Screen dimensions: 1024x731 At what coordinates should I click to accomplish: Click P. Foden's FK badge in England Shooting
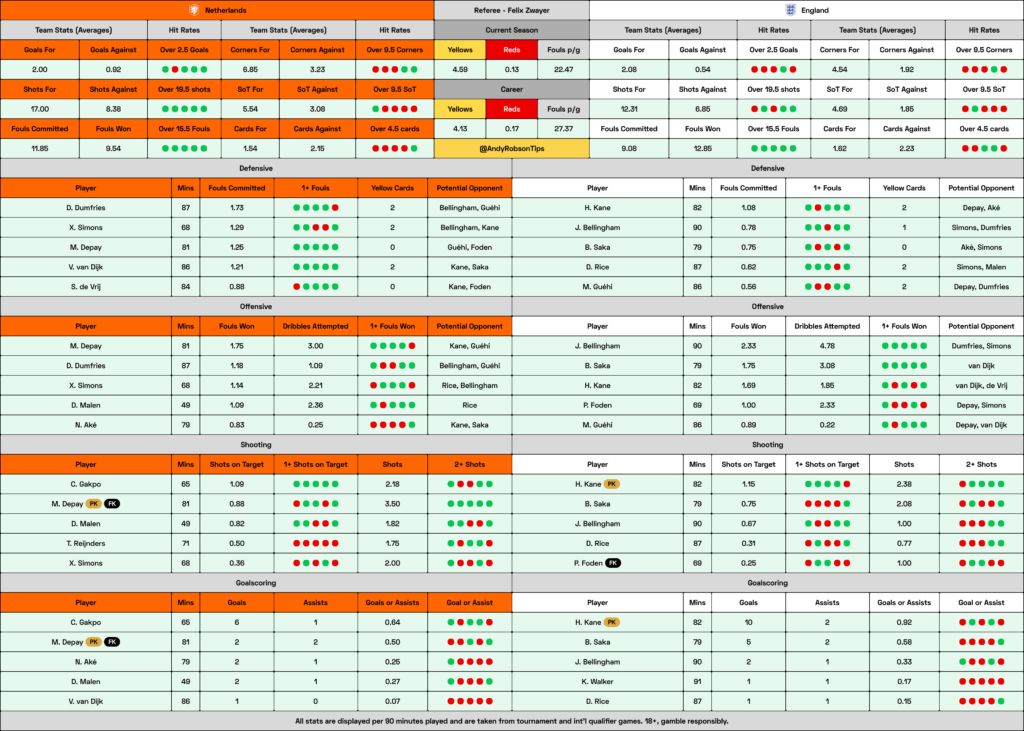(x=613, y=562)
